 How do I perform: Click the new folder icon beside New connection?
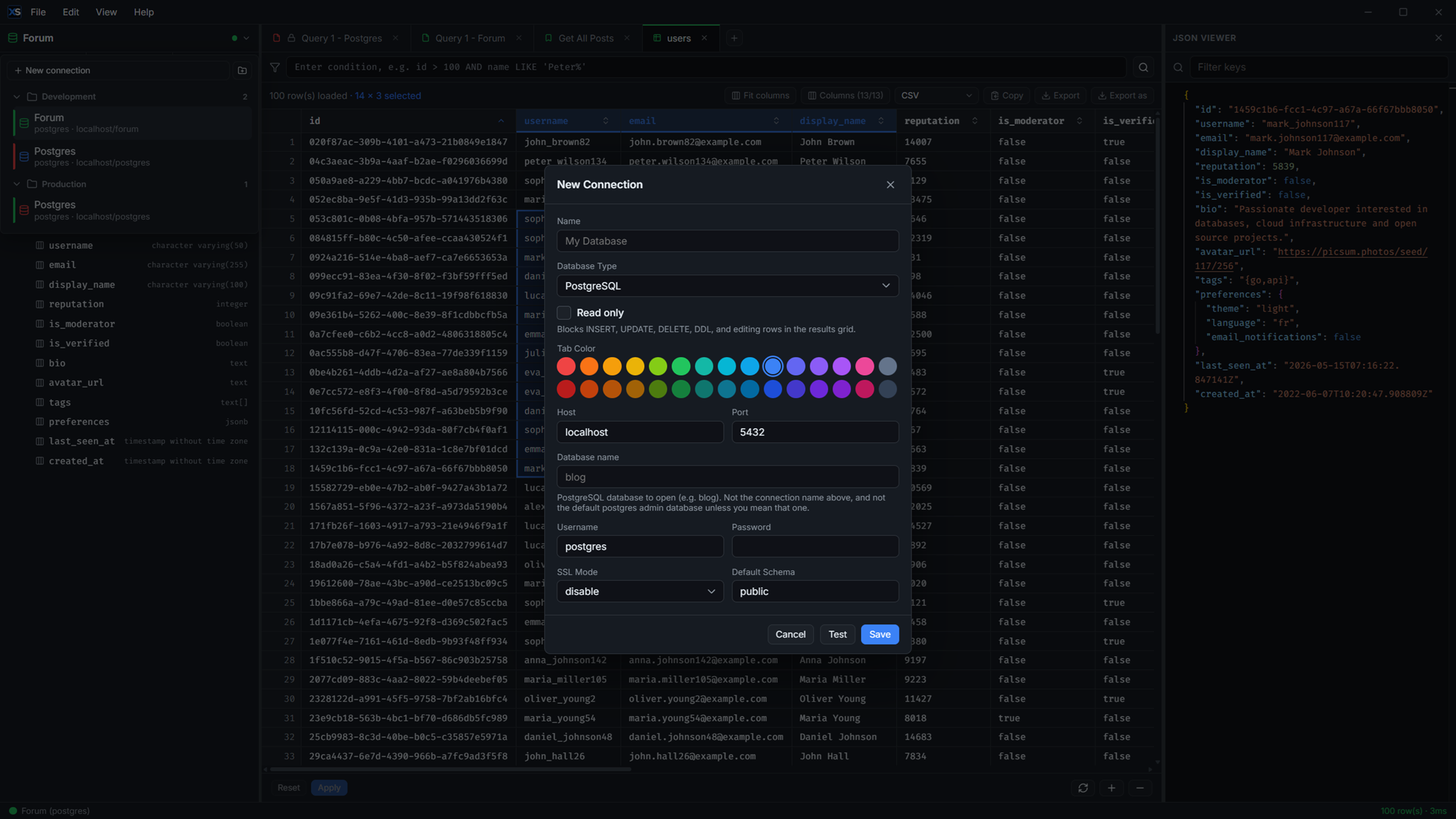[x=242, y=70]
